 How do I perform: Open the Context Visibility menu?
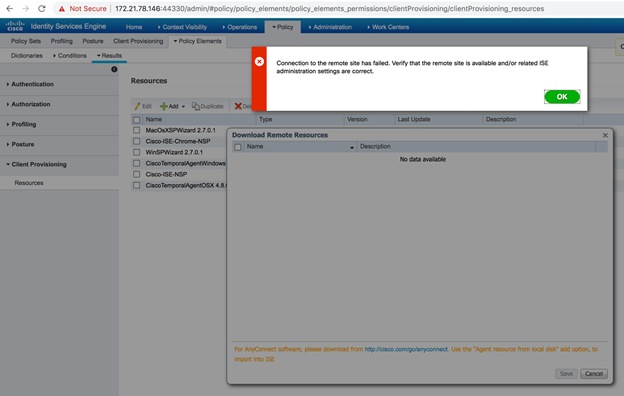(x=182, y=27)
